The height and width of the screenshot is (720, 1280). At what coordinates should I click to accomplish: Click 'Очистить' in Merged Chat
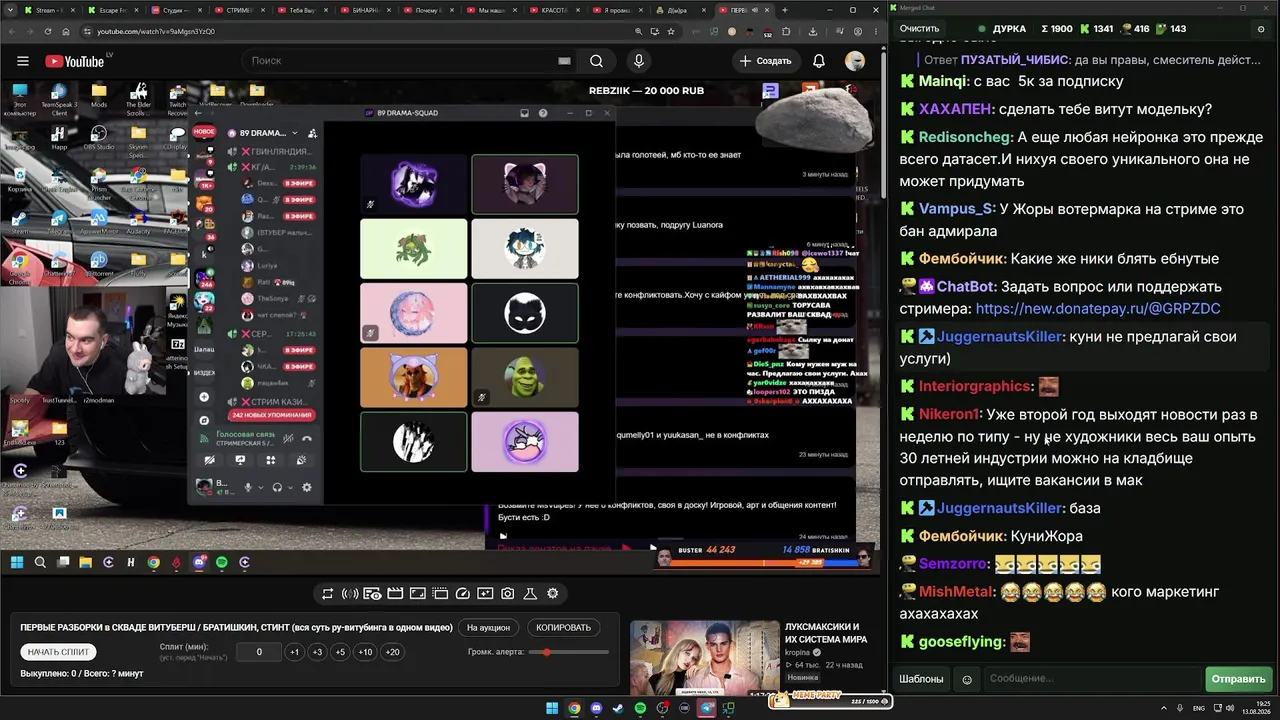coord(919,29)
